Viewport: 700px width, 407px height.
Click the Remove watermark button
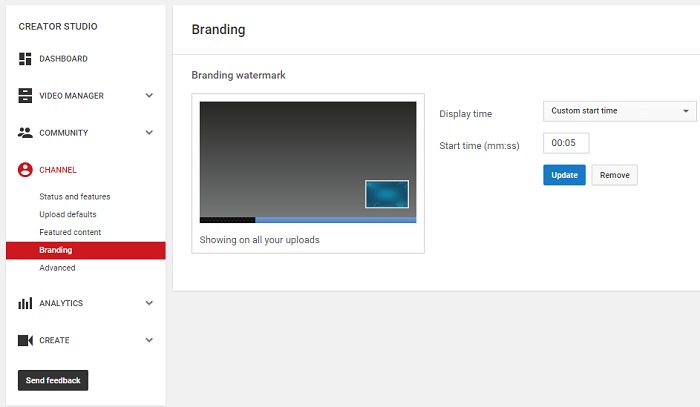tap(615, 175)
